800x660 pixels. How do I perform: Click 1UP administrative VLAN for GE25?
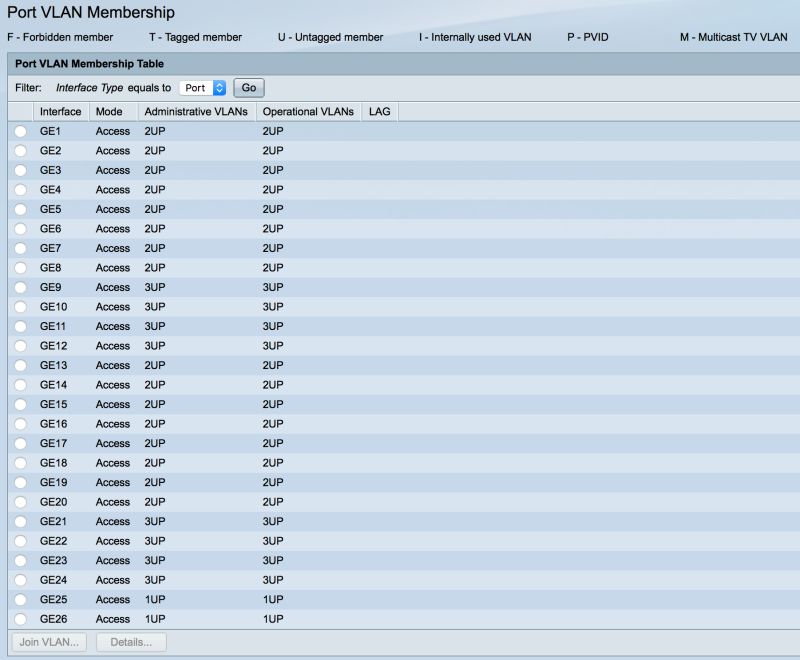click(x=155, y=600)
